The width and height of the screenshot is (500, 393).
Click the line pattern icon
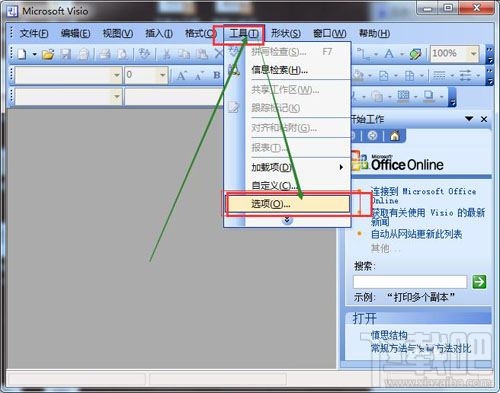click(x=439, y=76)
